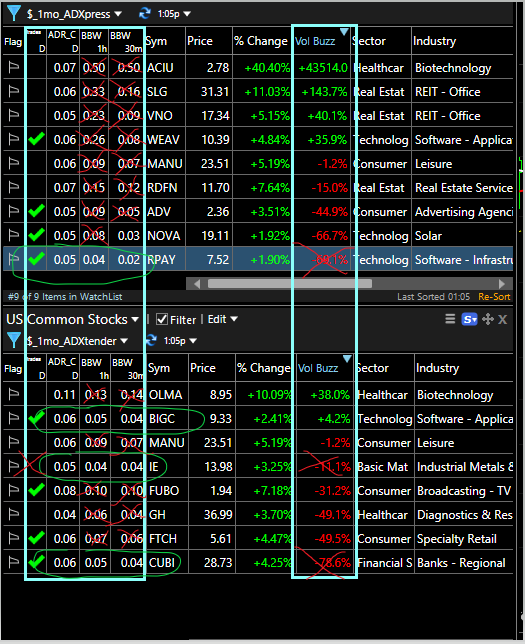Close the US Common Stocks panel with X
This screenshot has height=644, width=525.
(502, 320)
